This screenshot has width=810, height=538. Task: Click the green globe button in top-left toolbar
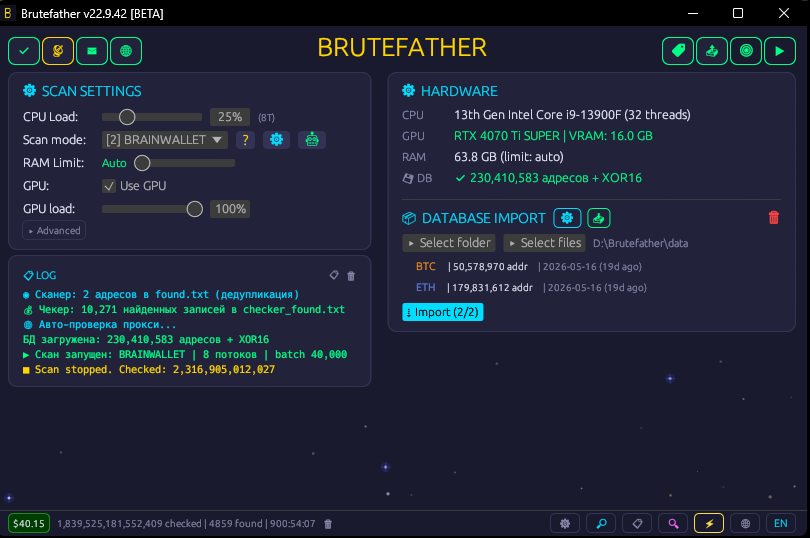pyautogui.click(x=126, y=51)
